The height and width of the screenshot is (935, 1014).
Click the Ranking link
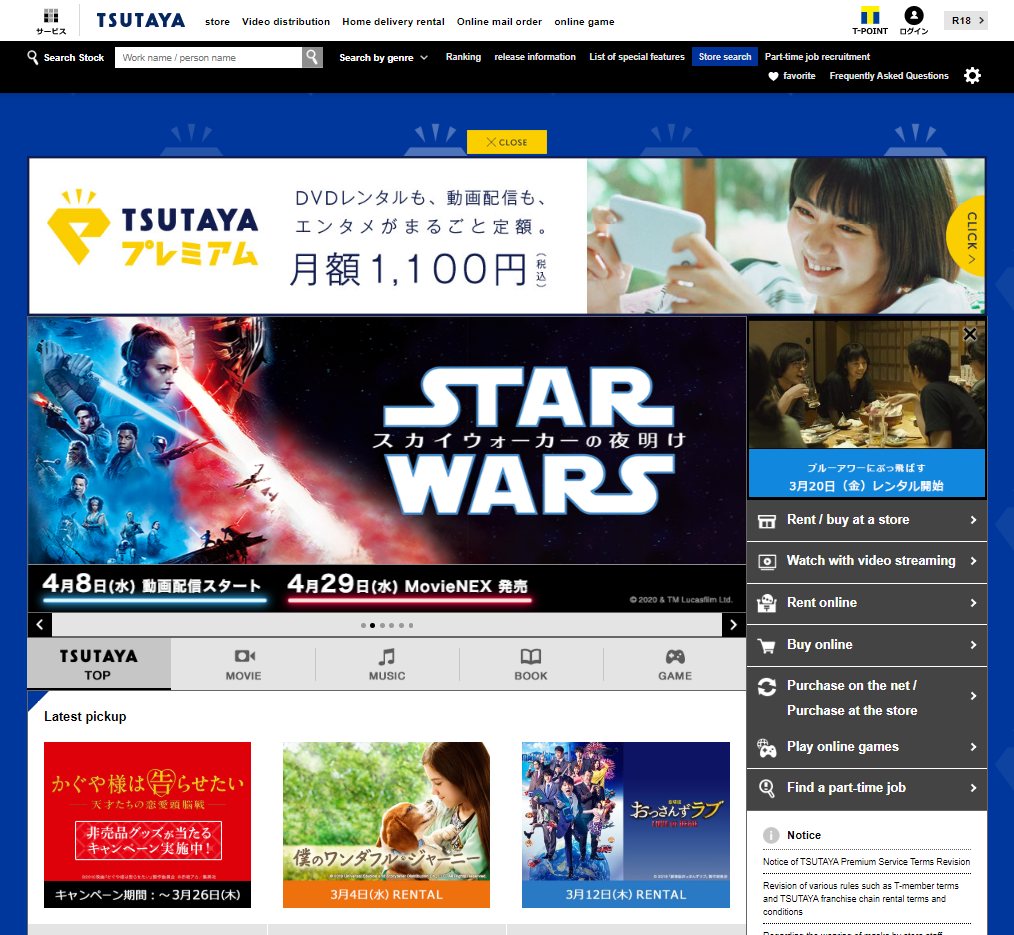coord(463,57)
